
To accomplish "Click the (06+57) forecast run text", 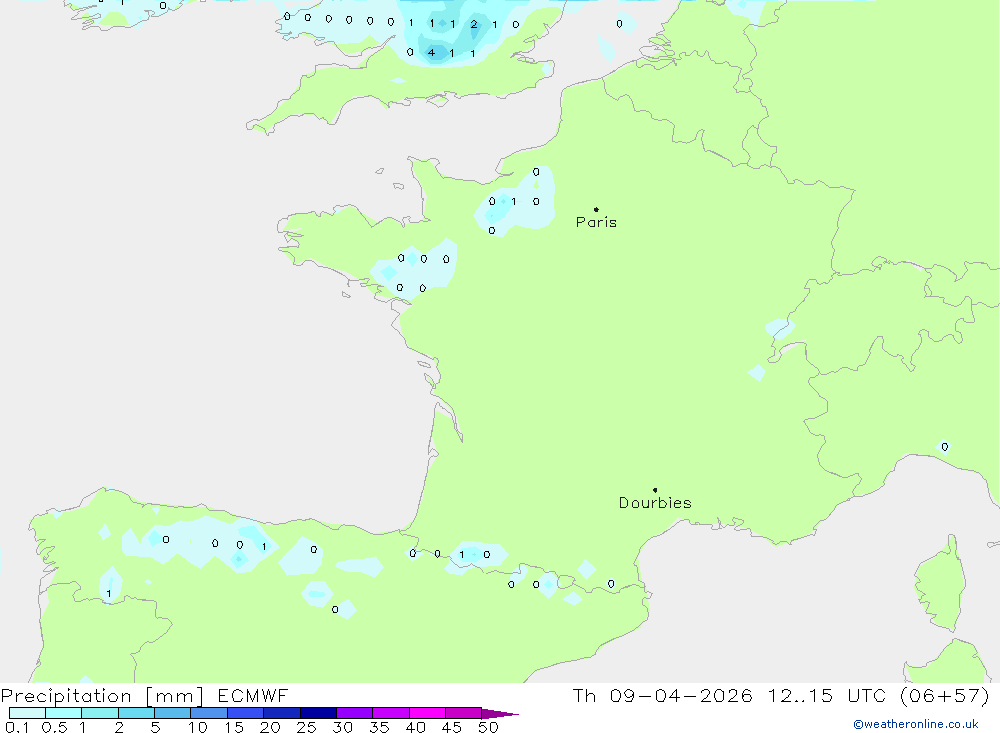I will click(x=945, y=695).
